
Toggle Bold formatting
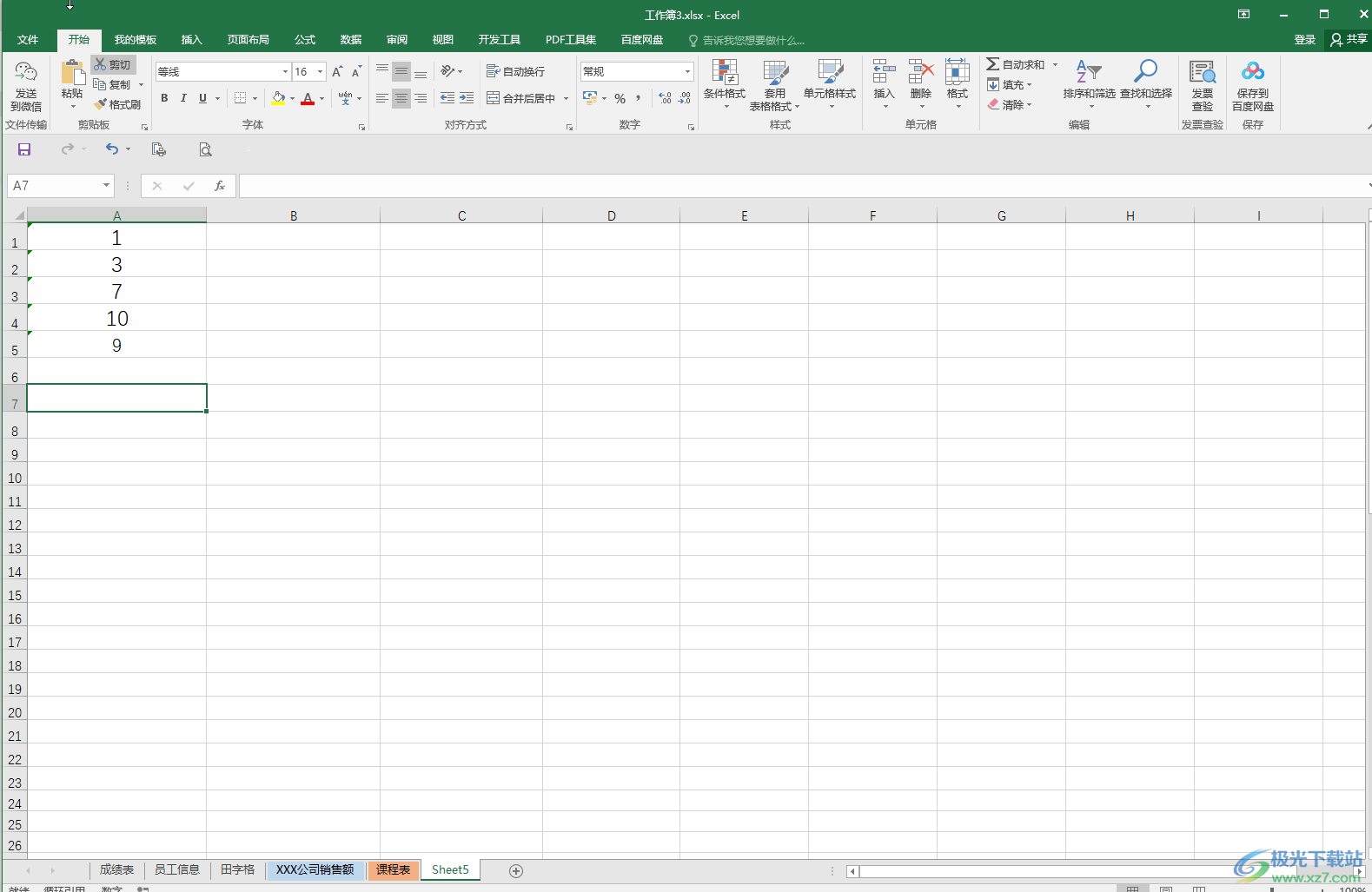[164, 98]
